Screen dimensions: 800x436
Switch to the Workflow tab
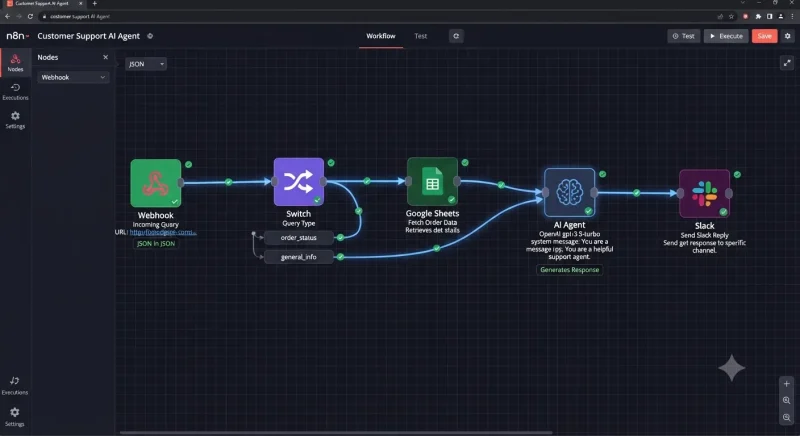(x=381, y=36)
